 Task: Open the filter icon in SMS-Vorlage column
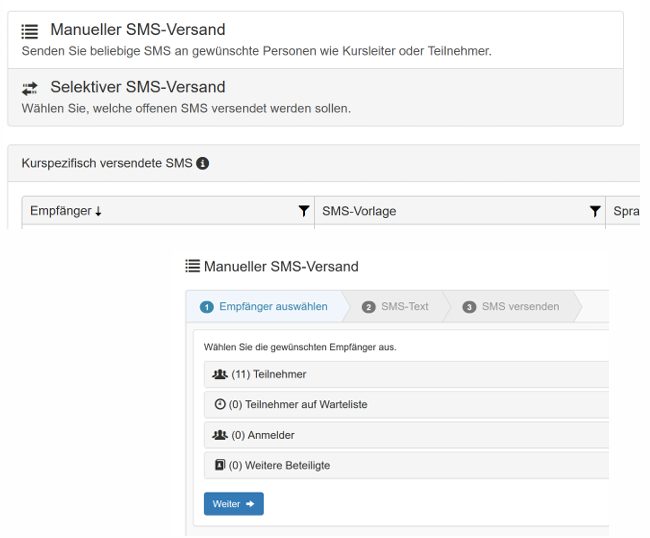click(595, 211)
